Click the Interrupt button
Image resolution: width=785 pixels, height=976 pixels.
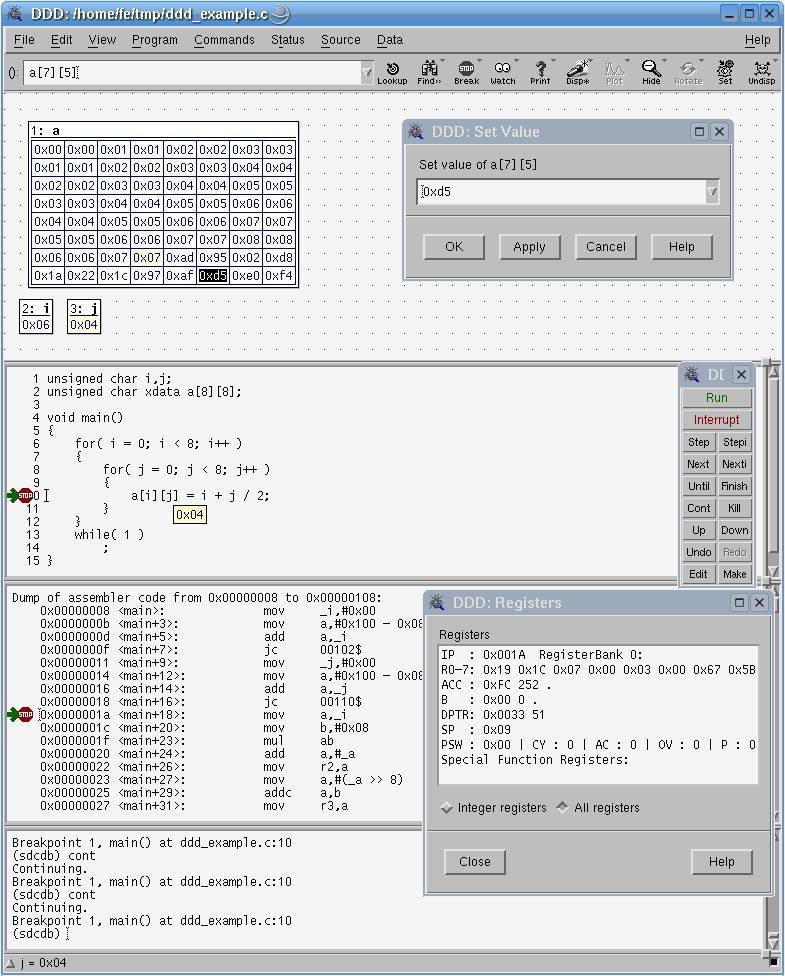[x=717, y=420]
